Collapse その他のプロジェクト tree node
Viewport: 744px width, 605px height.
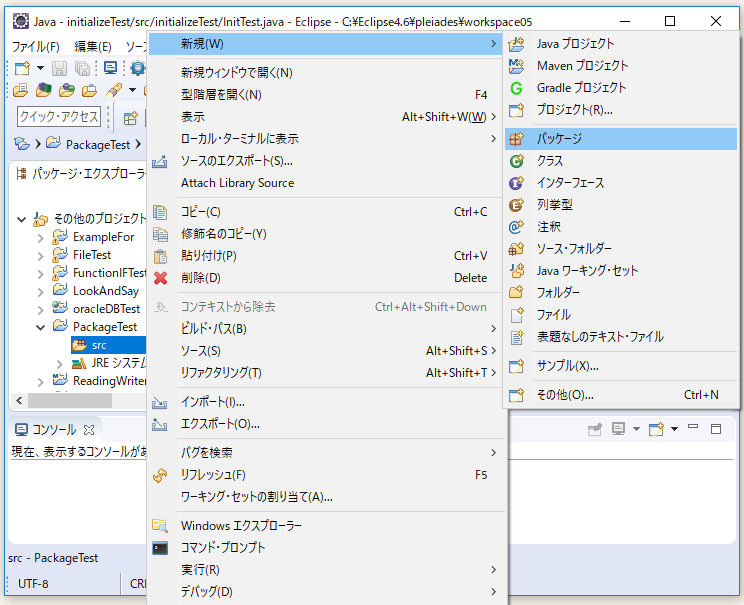21,219
